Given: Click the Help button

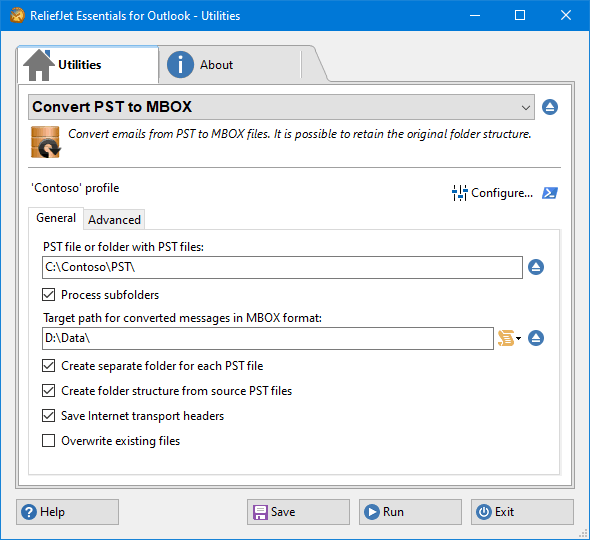Looking at the screenshot, I should coord(67,512).
